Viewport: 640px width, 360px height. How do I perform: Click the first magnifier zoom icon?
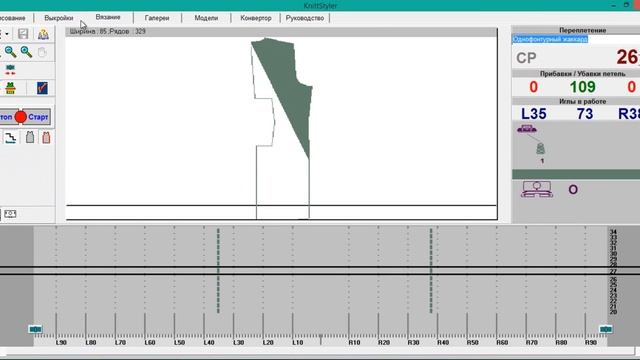point(10,52)
